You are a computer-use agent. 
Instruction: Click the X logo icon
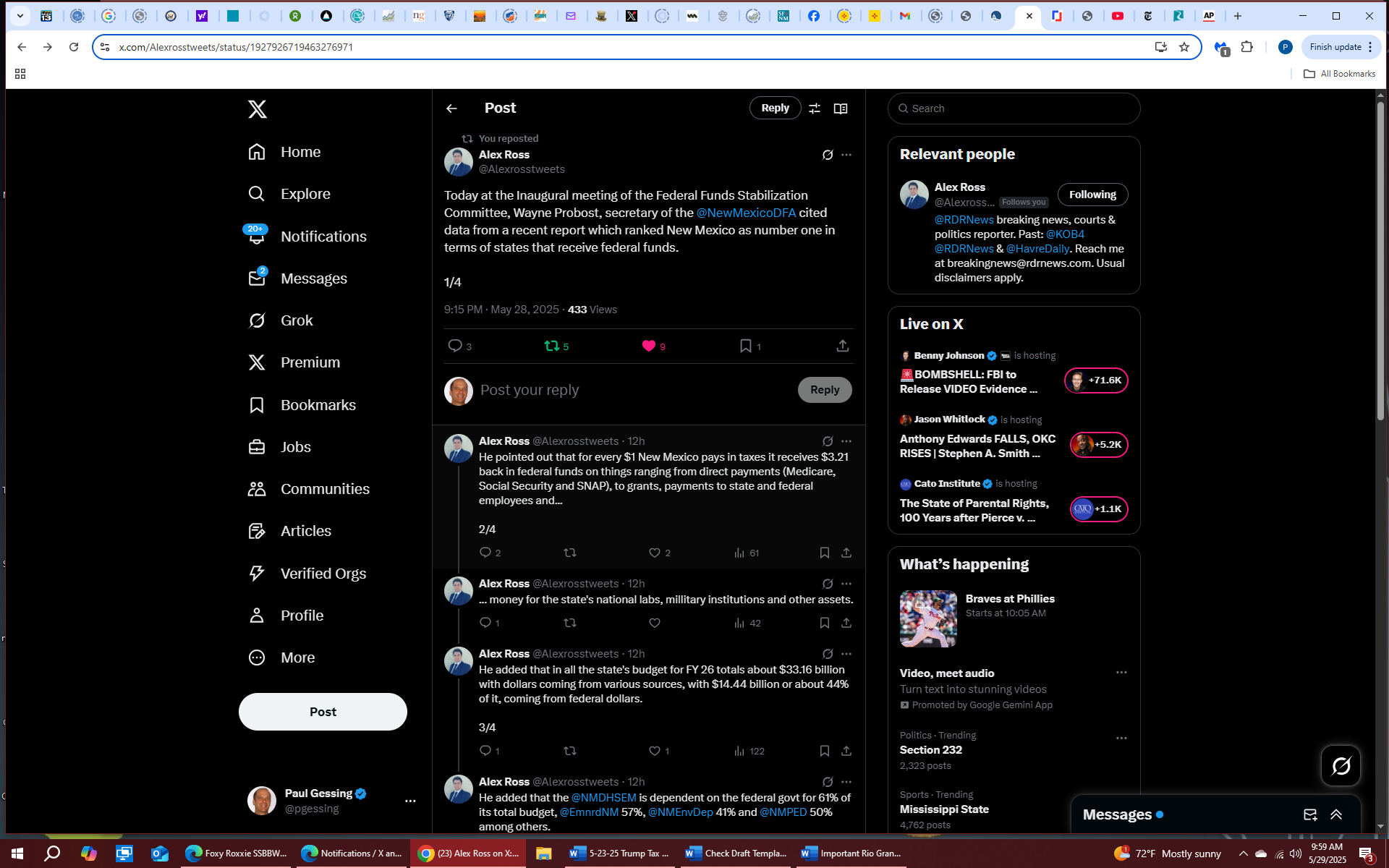click(x=258, y=109)
